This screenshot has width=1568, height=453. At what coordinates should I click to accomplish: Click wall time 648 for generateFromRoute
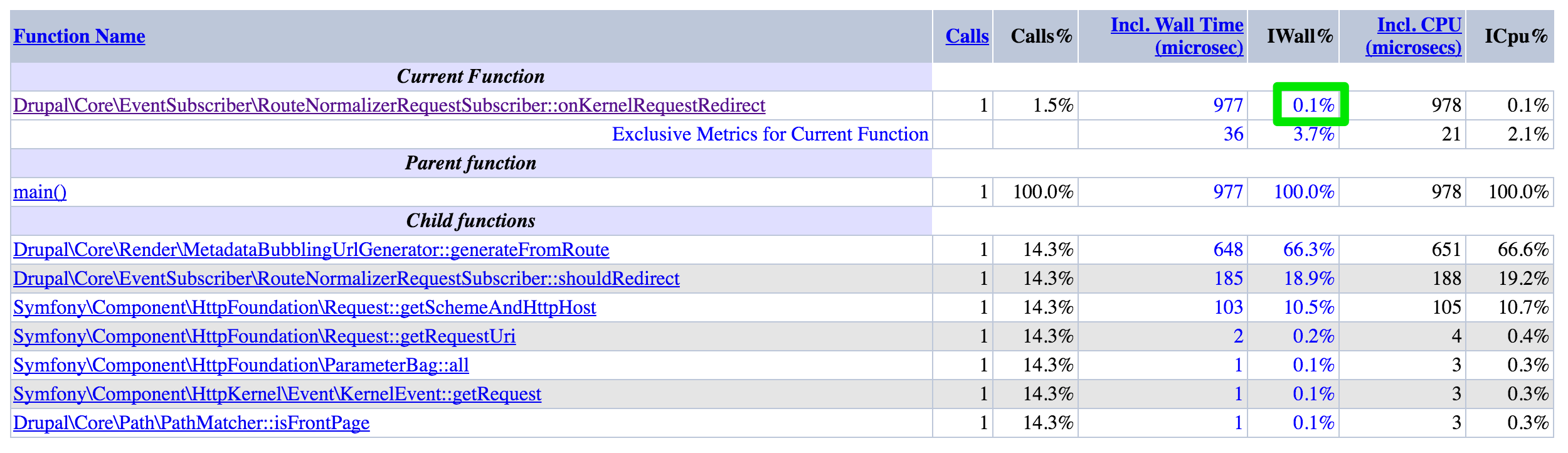point(1228,250)
